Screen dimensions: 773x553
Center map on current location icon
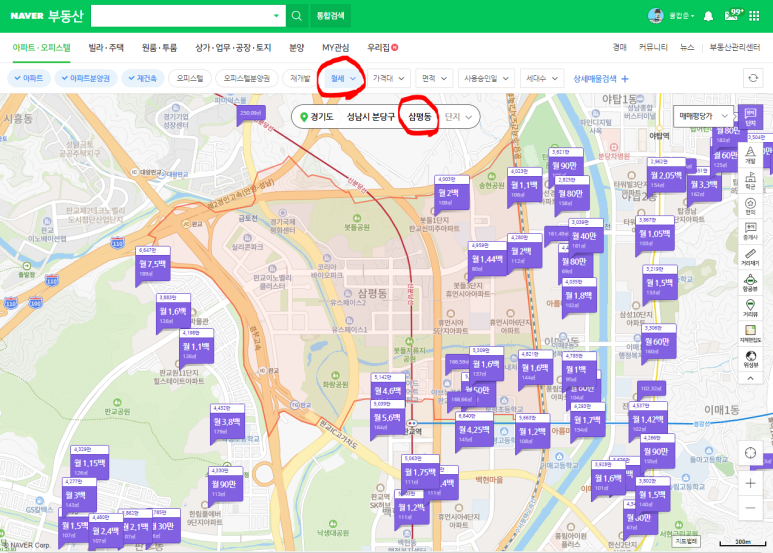click(750, 452)
